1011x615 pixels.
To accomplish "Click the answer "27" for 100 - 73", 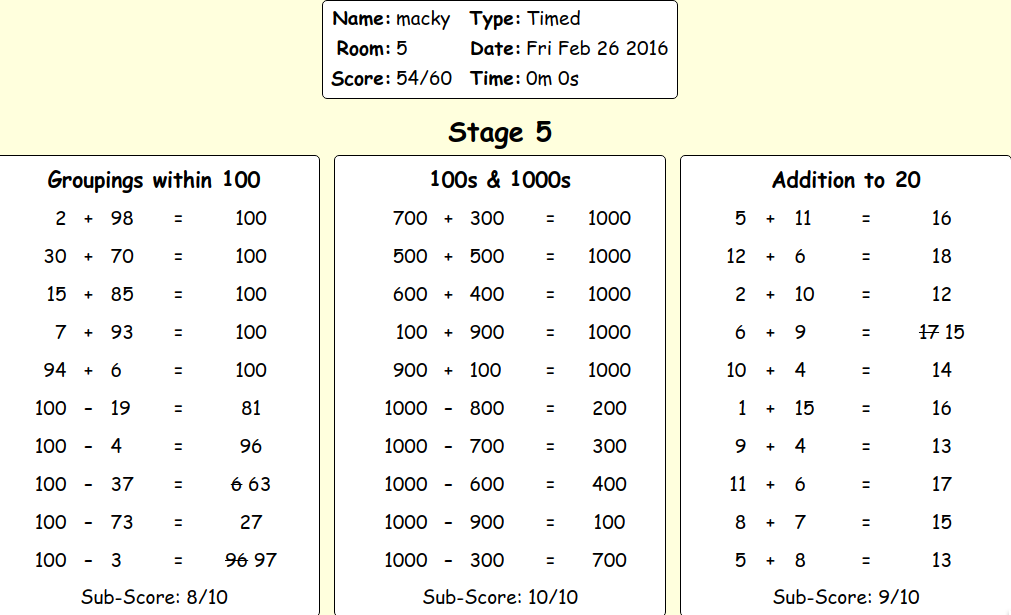I will point(251,522).
